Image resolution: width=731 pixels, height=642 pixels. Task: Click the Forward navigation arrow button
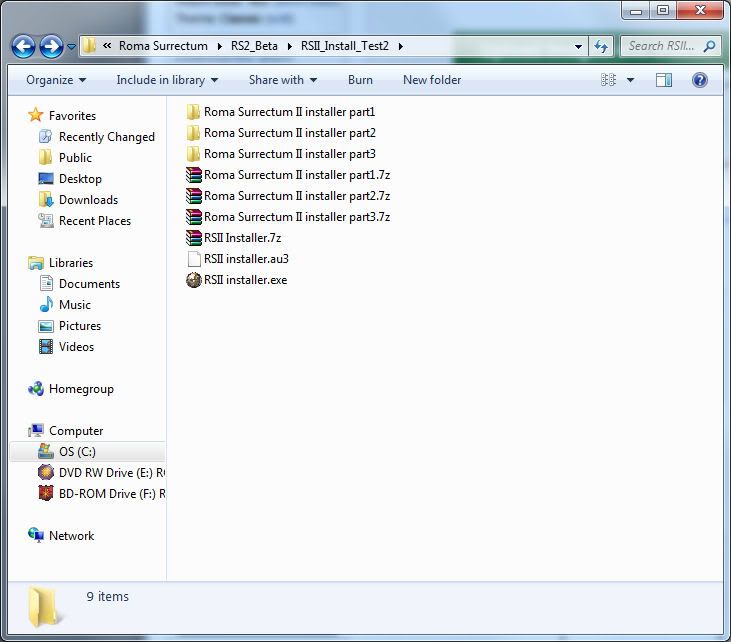click(x=51, y=46)
